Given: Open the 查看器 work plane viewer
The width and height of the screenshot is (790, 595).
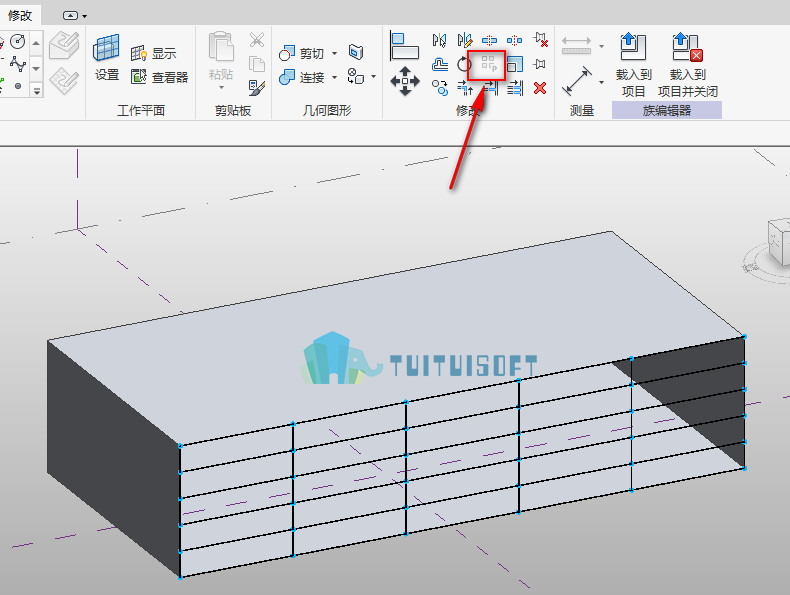Looking at the screenshot, I should point(159,77).
